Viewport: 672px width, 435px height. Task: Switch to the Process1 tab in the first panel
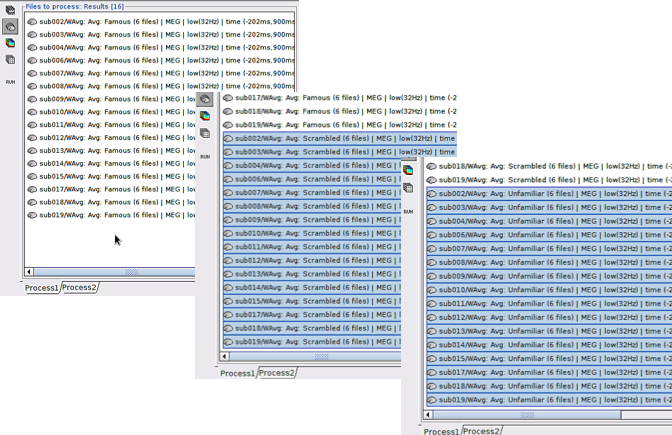point(42,288)
